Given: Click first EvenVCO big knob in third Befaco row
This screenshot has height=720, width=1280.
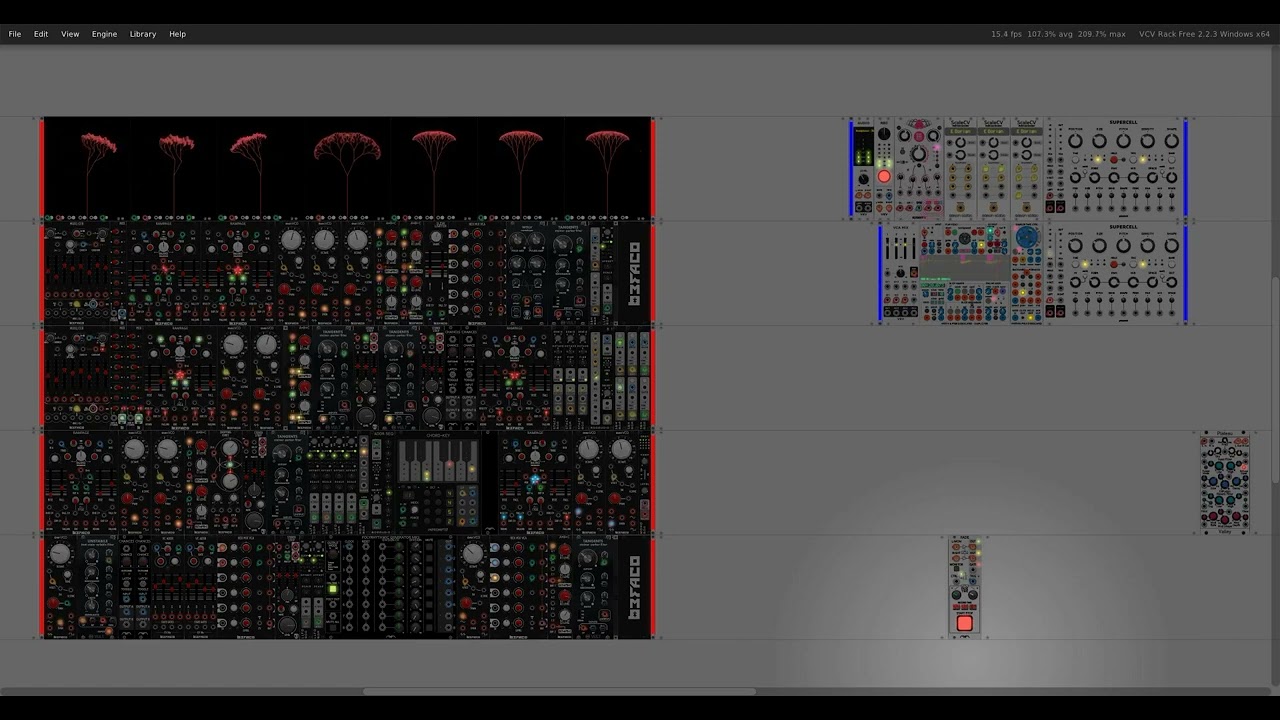Looking at the screenshot, I should [x=233, y=345].
